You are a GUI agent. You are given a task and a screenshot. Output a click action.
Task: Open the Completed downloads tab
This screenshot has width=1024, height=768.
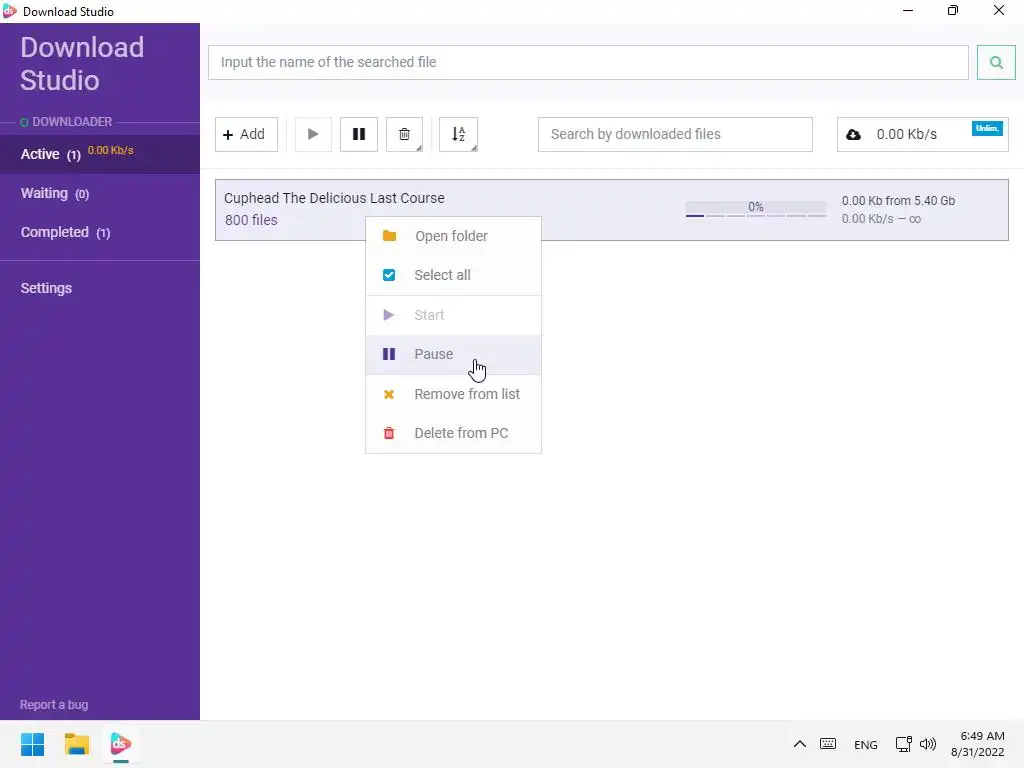(x=100, y=232)
